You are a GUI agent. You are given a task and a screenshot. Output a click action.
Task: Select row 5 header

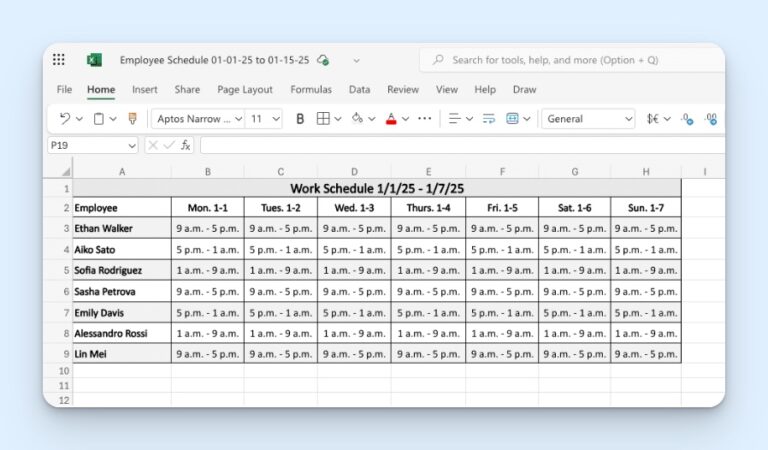tap(58, 270)
